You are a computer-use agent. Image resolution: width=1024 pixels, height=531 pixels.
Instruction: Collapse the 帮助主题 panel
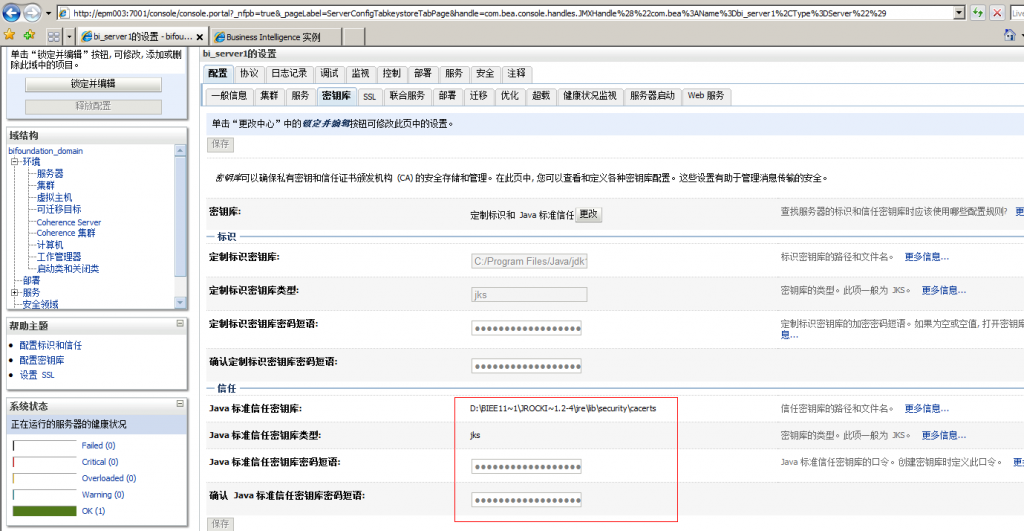pyautogui.click(x=180, y=323)
